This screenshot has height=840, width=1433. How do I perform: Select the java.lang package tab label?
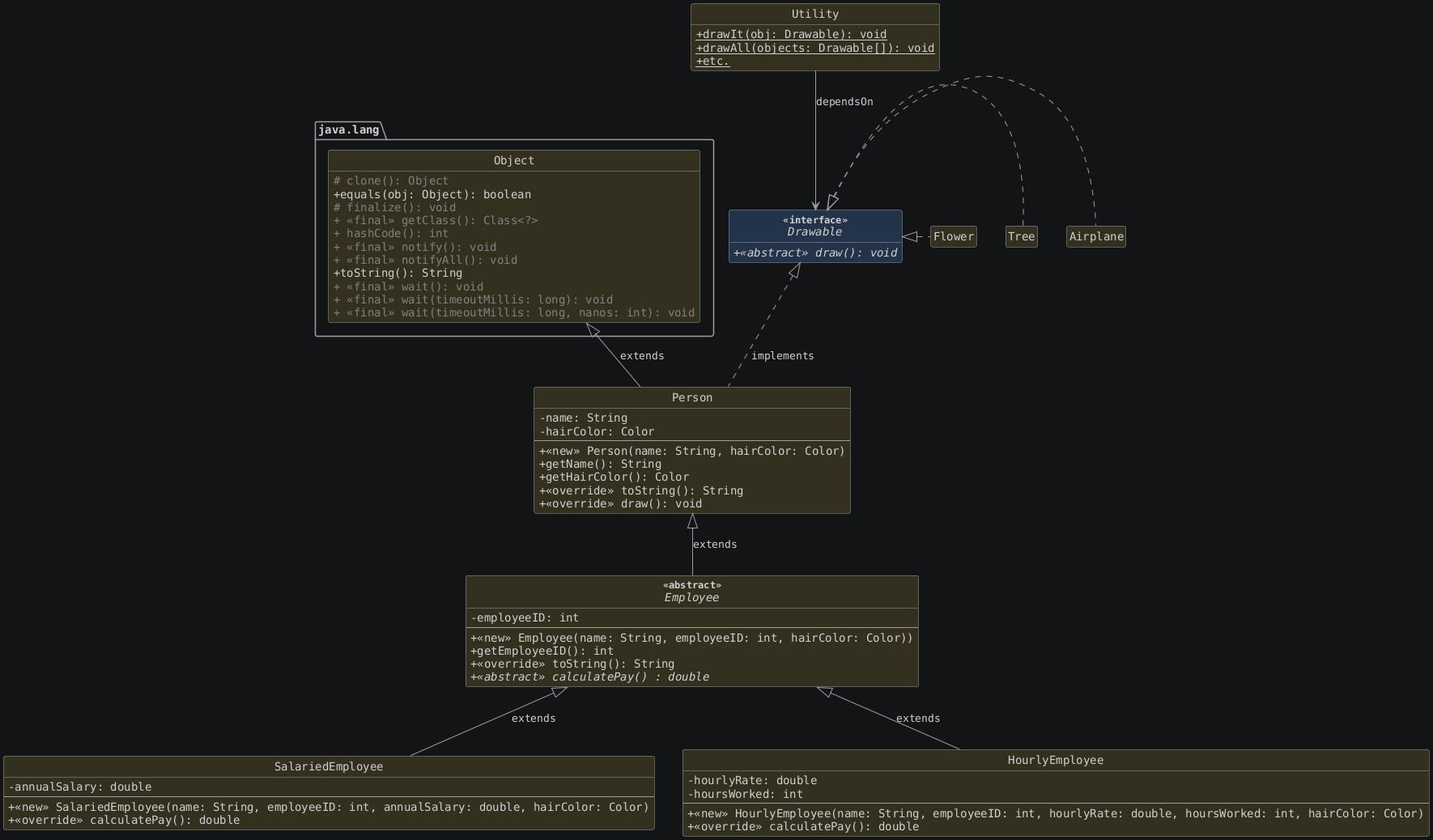click(348, 129)
